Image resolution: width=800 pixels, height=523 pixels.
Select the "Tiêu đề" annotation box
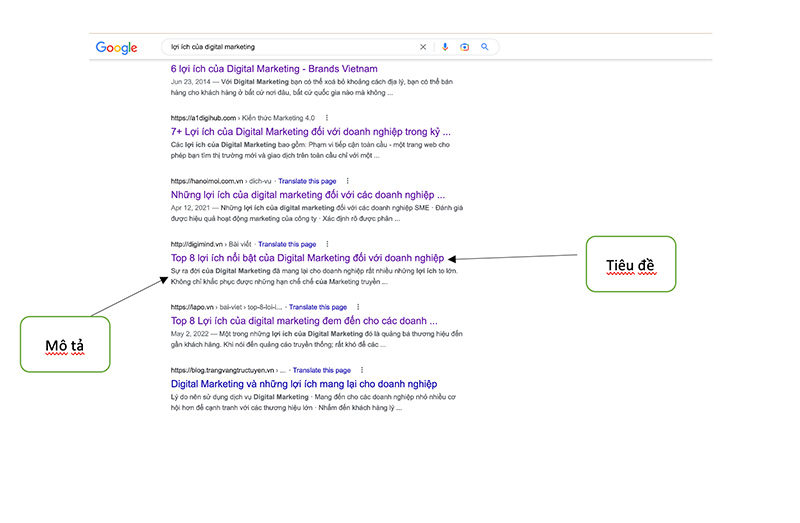[630, 264]
